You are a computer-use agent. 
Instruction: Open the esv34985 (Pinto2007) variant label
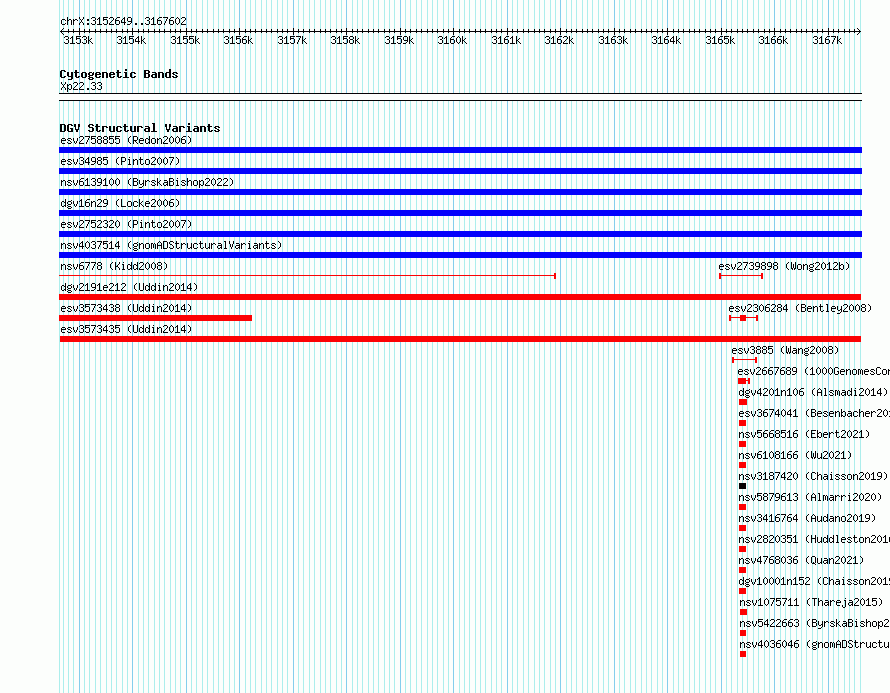120,161
